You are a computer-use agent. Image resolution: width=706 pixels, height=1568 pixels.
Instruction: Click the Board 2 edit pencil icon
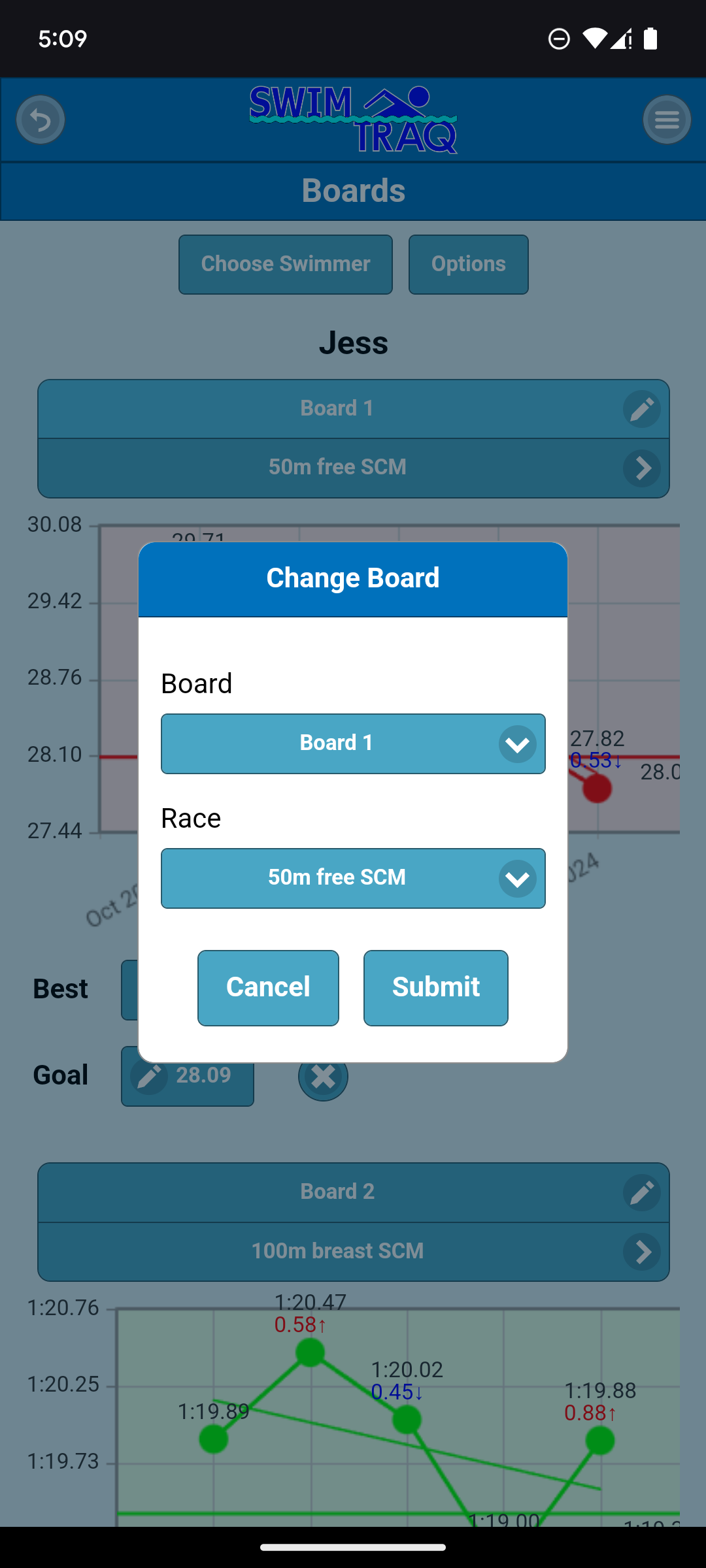click(x=642, y=1193)
